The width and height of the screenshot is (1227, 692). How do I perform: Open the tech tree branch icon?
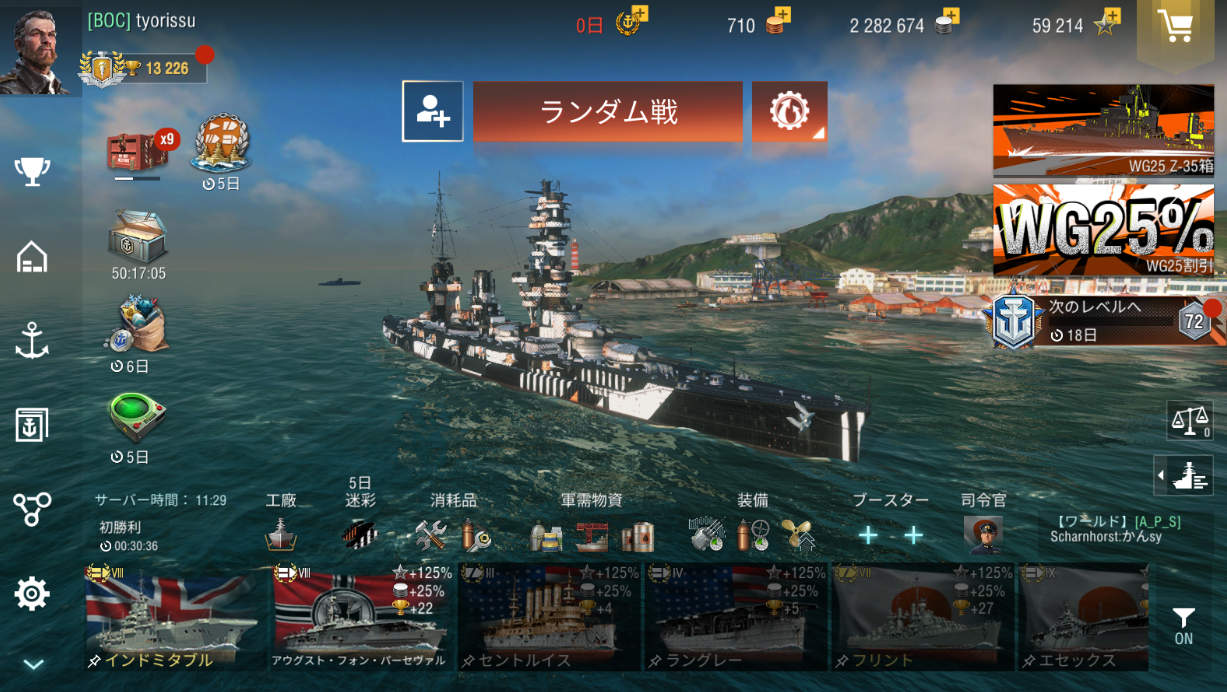[x=32, y=509]
